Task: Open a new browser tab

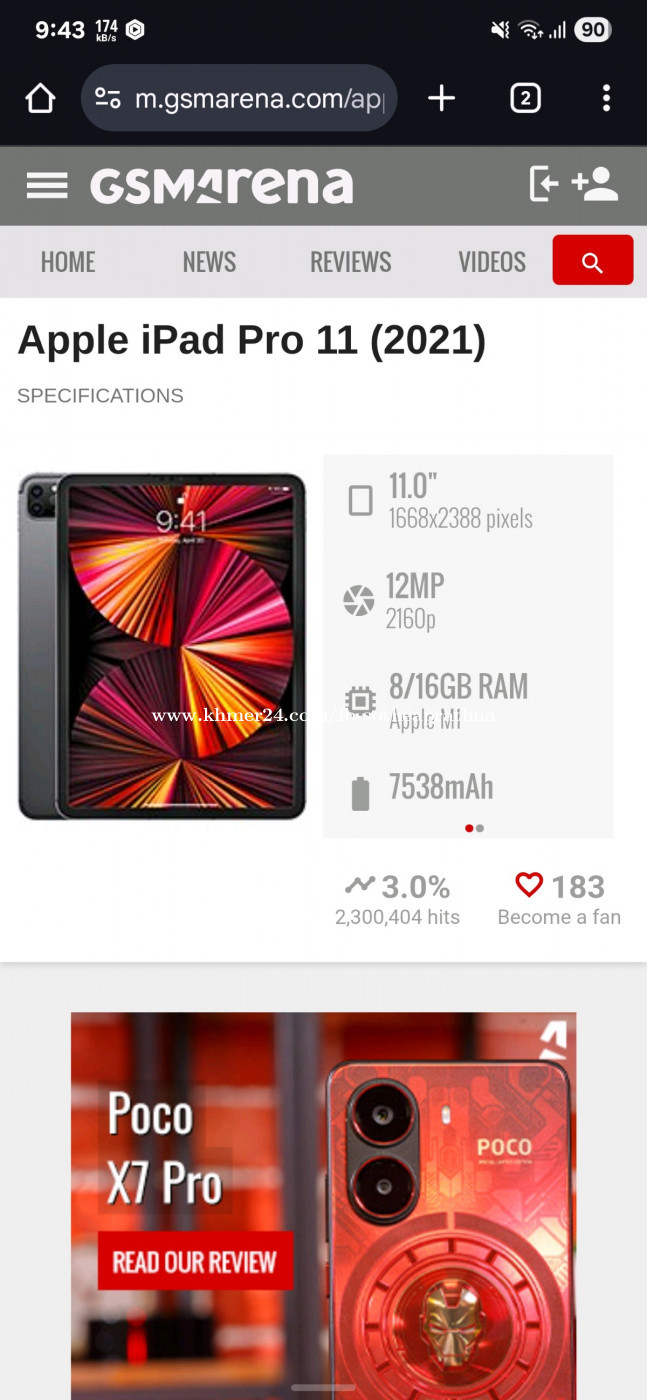Action: click(441, 98)
